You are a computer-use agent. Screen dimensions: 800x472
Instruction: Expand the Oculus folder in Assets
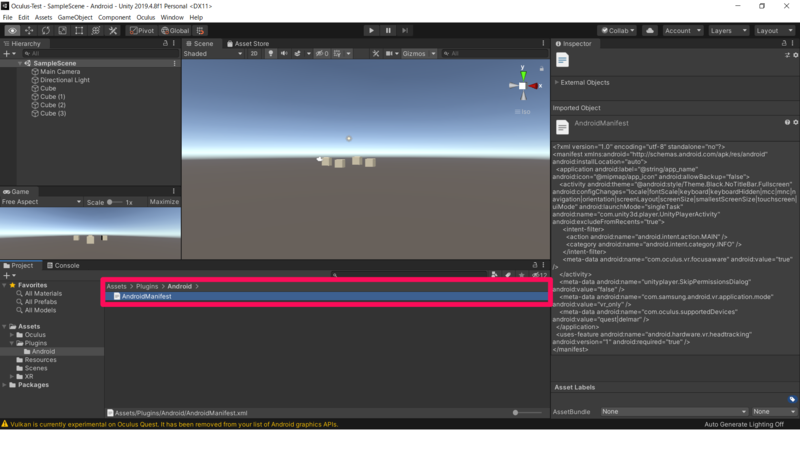[x=12, y=335]
